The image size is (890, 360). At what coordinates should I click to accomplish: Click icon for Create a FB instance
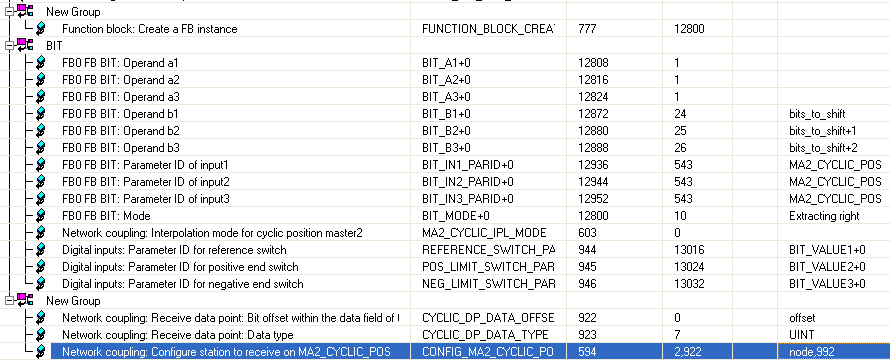coord(41,28)
